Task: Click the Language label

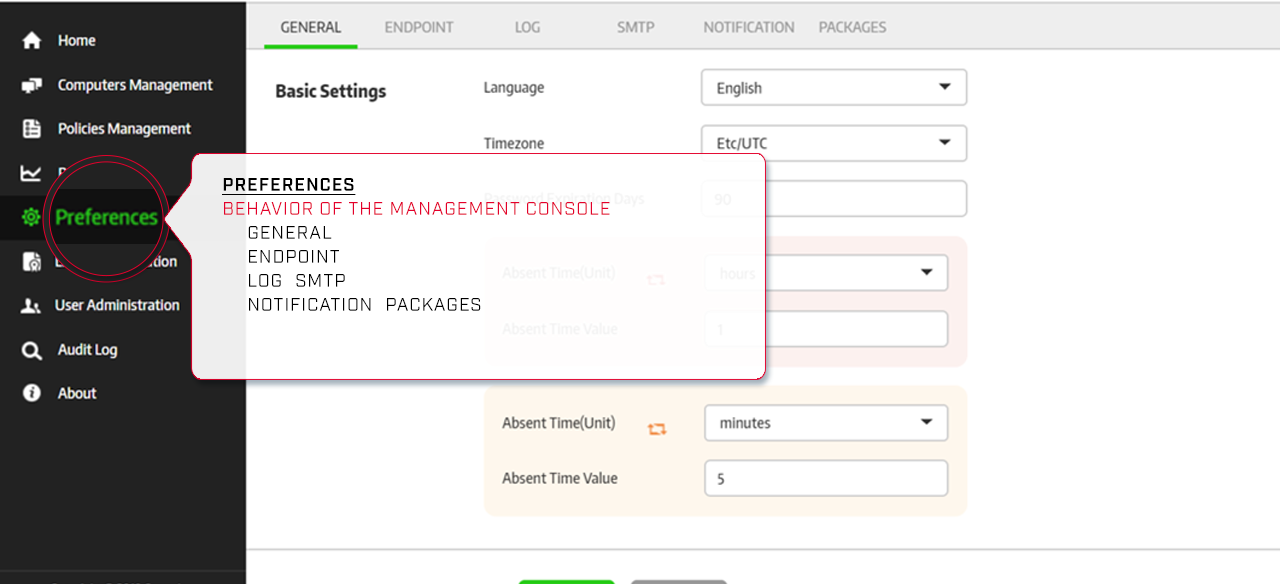Action: (x=514, y=88)
